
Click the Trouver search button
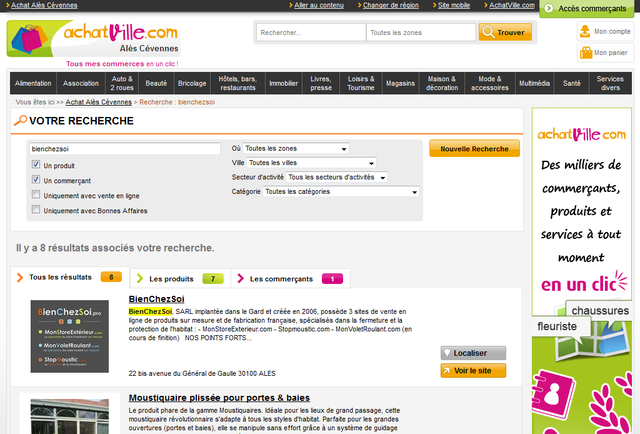504,32
